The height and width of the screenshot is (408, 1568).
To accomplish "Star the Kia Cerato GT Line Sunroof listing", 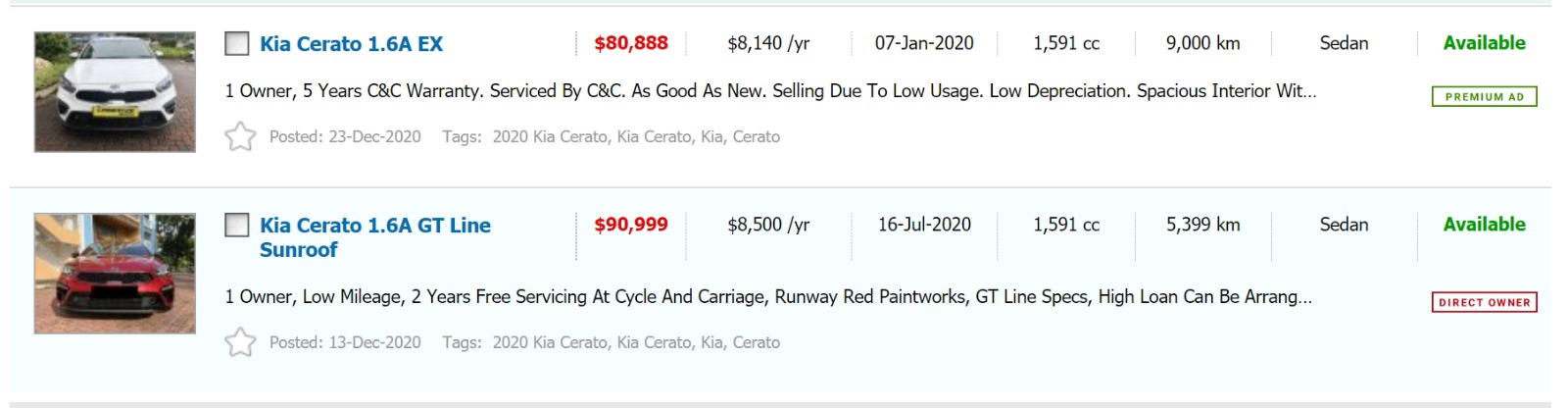I will pyautogui.click(x=240, y=342).
